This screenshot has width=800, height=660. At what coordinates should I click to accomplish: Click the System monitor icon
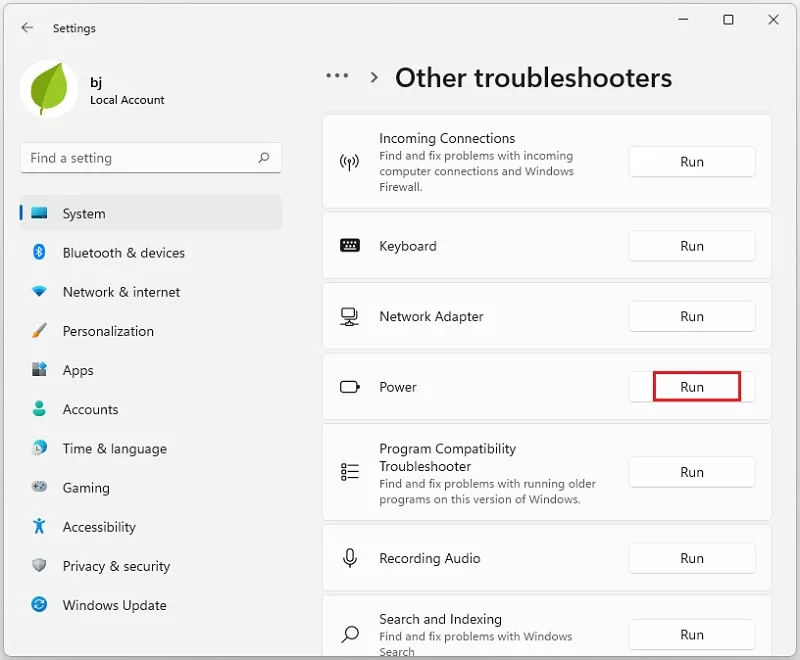click(39, 213)
